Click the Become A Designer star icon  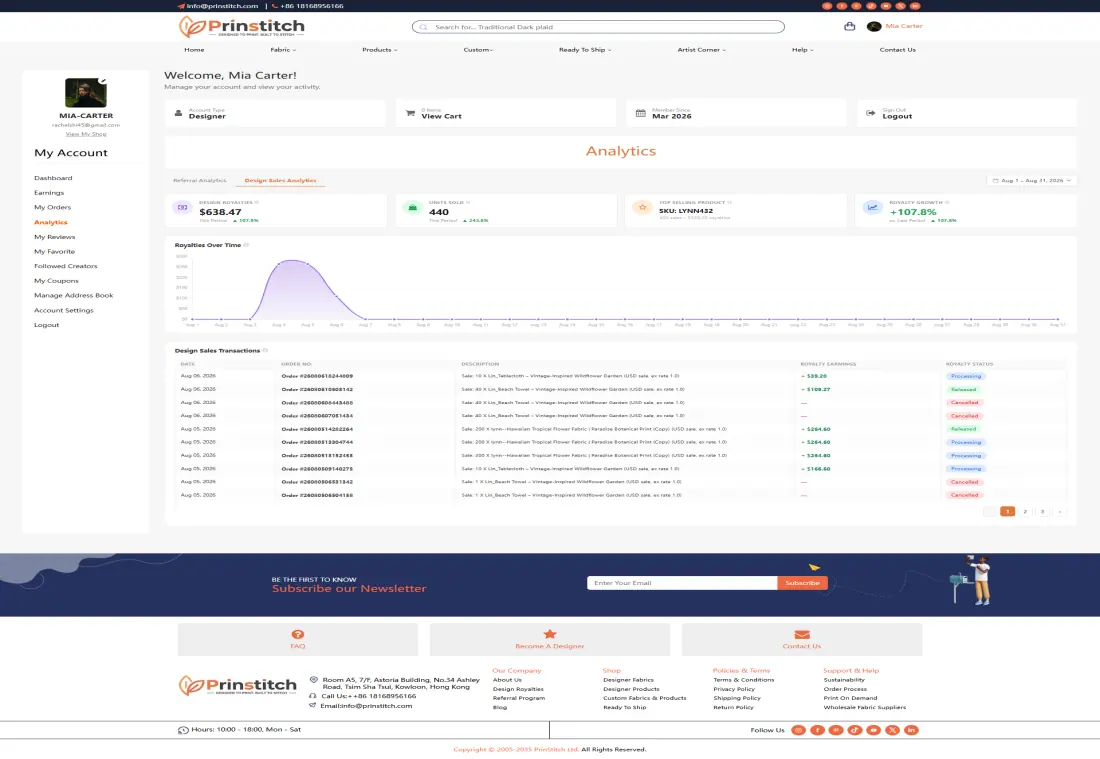[x=549, y=634]
